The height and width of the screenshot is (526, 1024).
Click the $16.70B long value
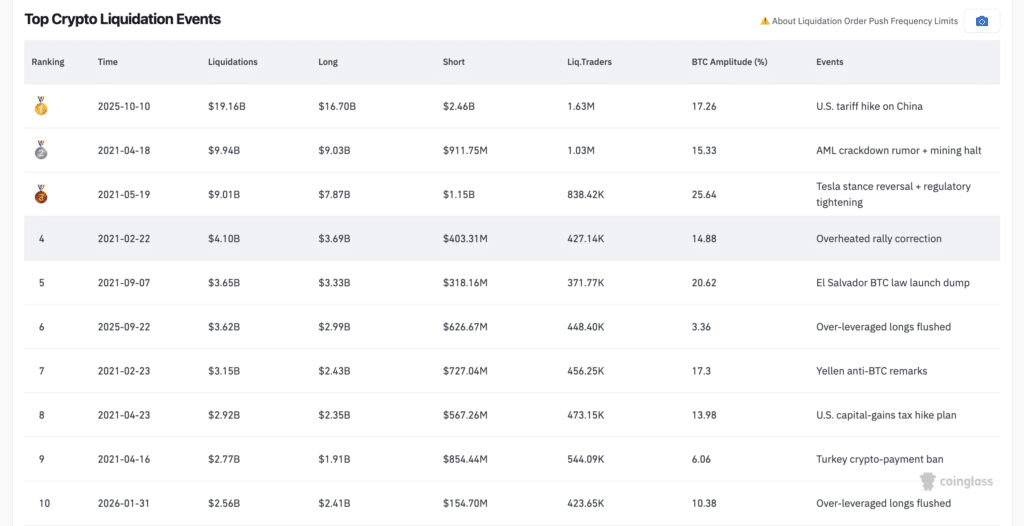tap(337, 106)
